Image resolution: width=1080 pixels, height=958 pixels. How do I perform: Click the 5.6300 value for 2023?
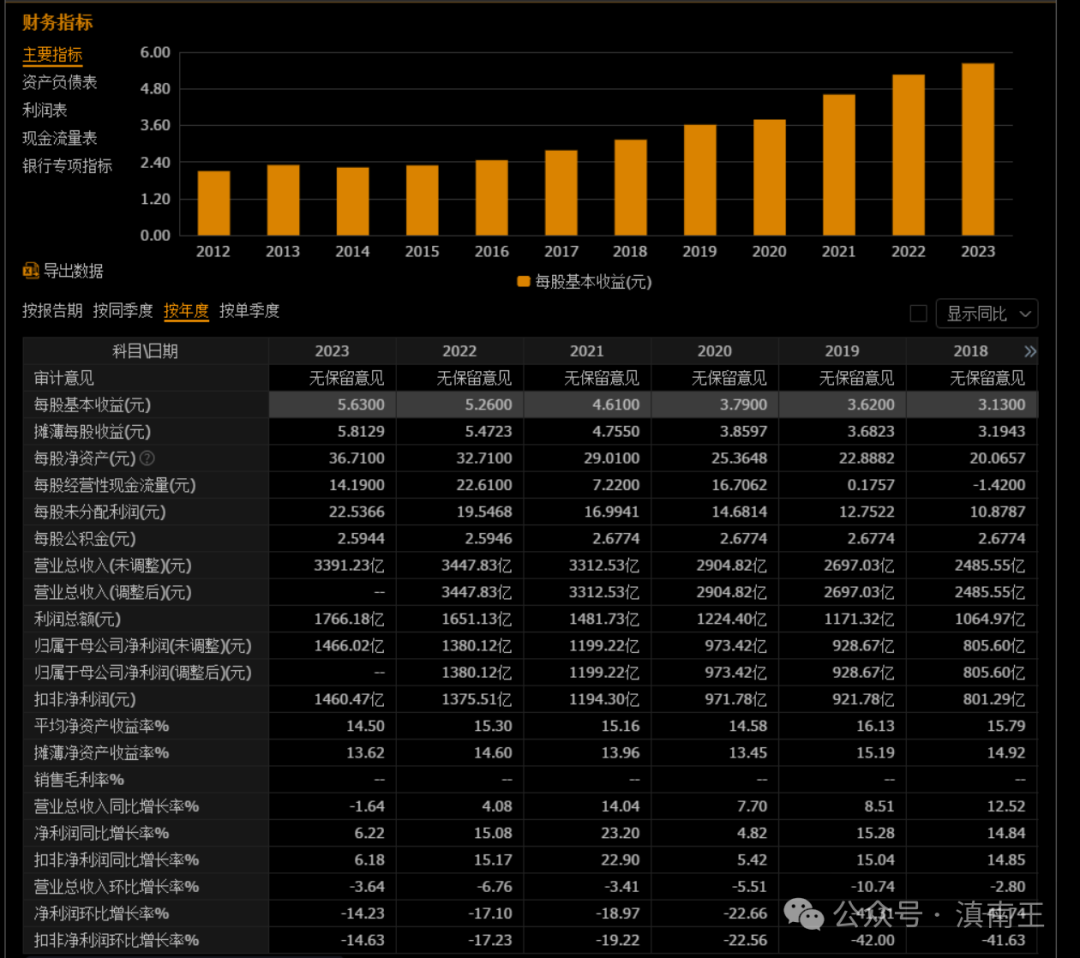click(x=361, y=405)
